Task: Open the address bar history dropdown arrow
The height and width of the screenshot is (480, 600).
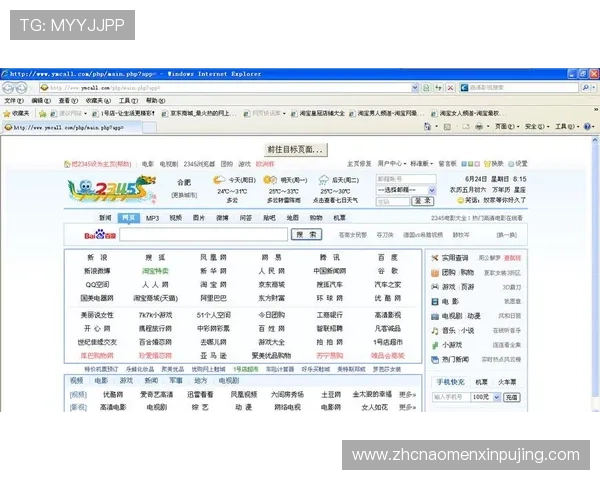Action: (415, 88)
